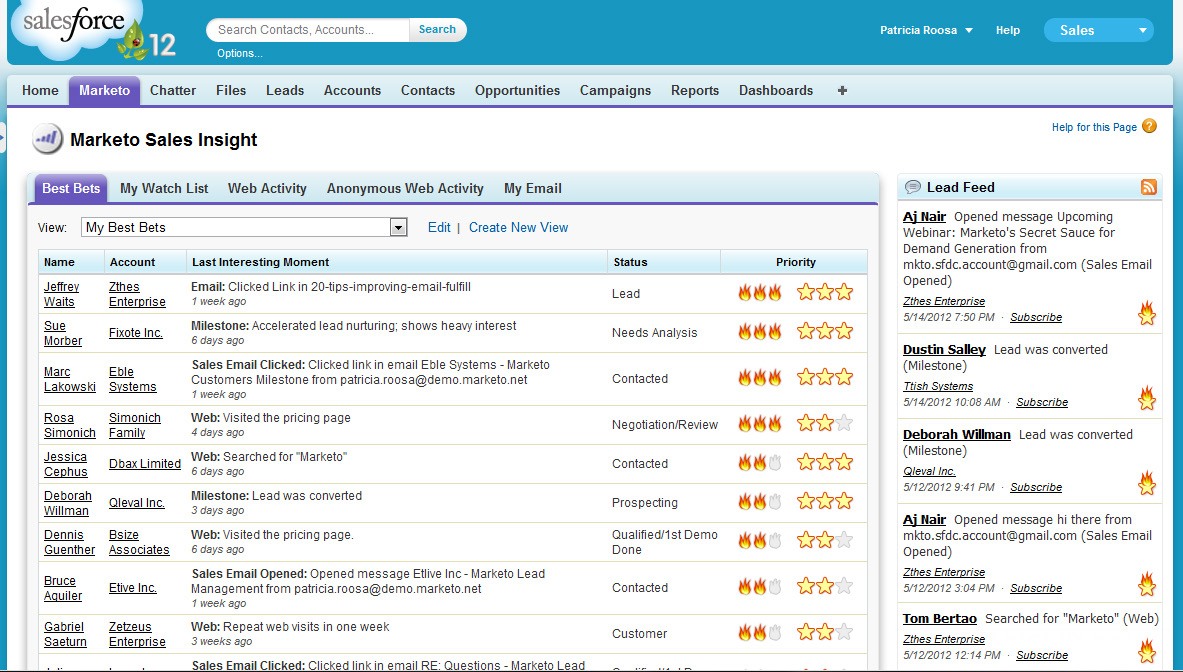Select the My Watch List tab
This screenshot has width=1183, height=672.
coord(164,189)
